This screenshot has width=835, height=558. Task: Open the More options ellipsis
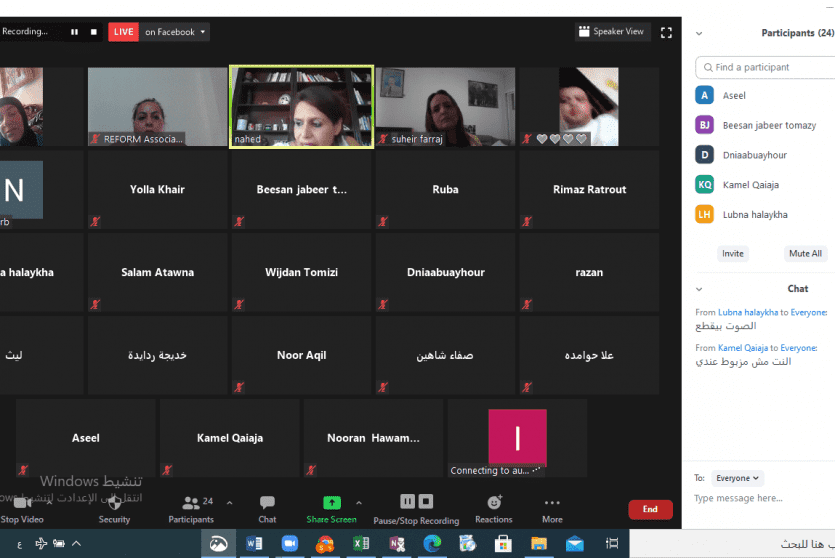[552, 503]
